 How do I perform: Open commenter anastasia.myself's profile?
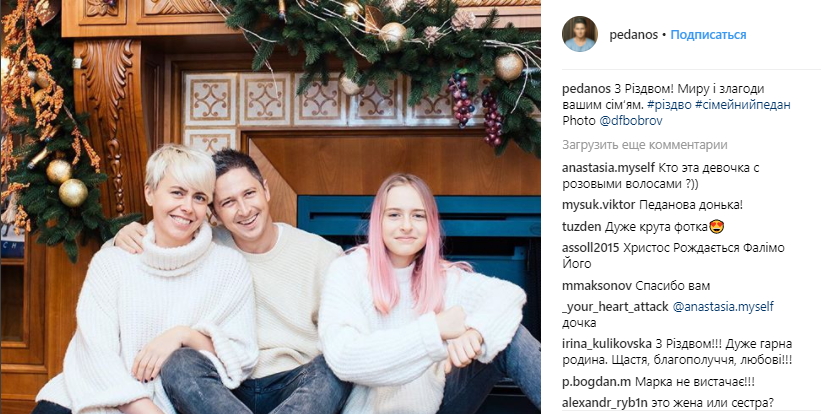tap(608, 168)
